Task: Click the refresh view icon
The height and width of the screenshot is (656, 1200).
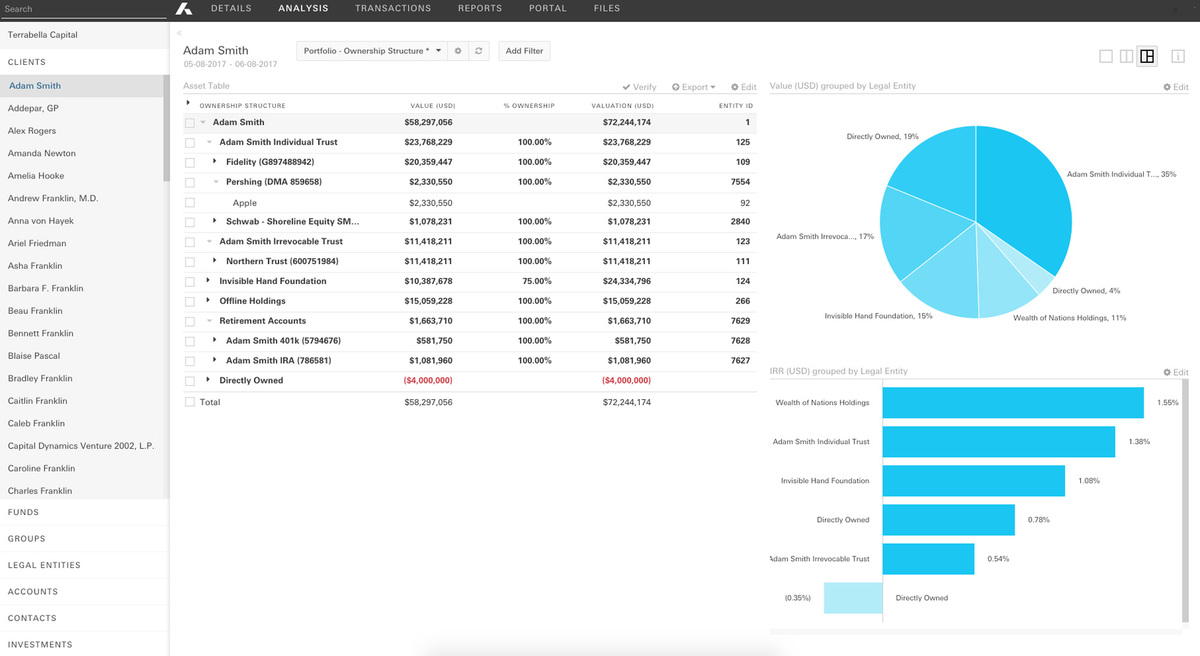Action: [x=479, y=51]
